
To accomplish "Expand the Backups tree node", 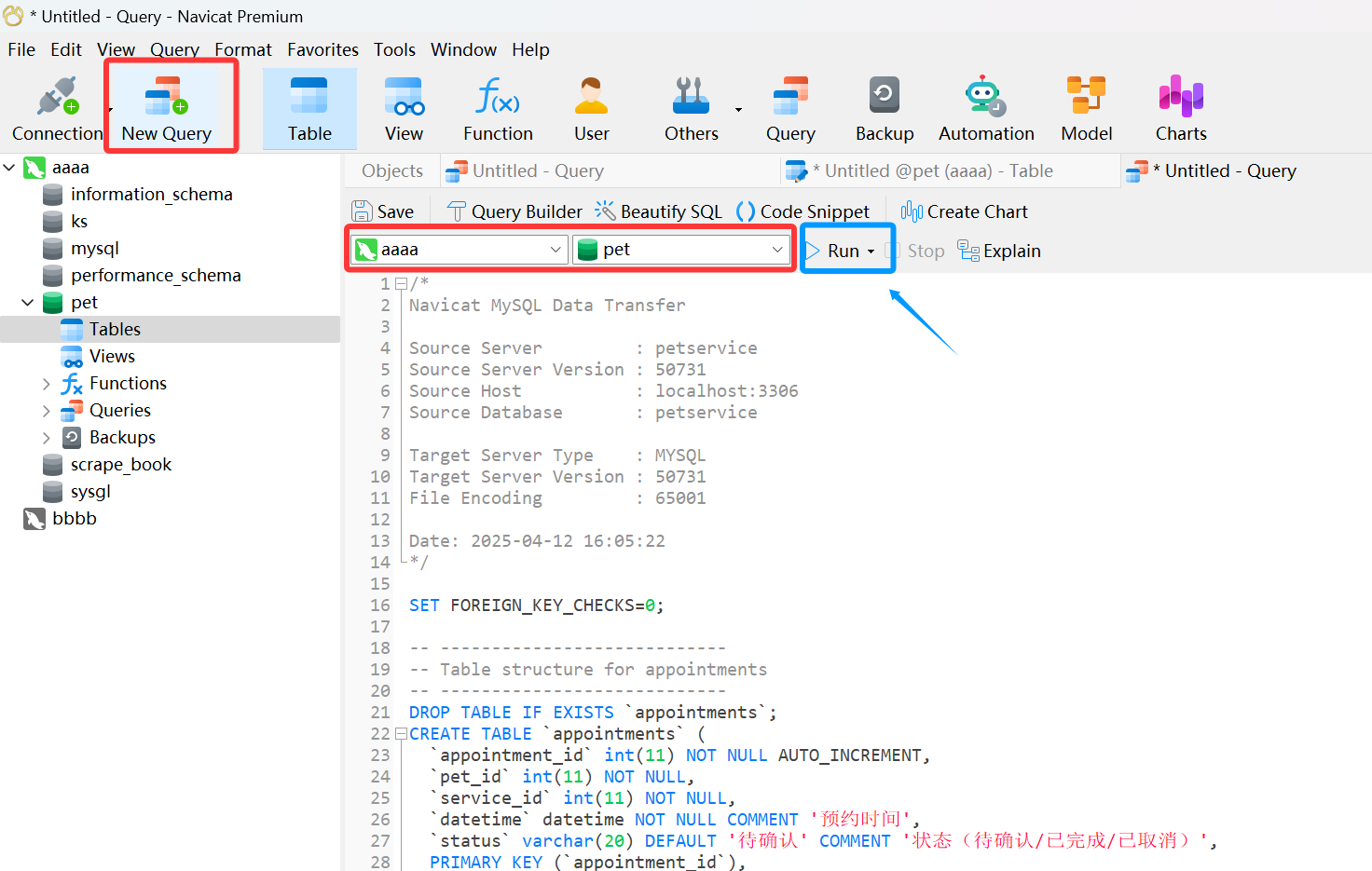I will tap(47, 438).
